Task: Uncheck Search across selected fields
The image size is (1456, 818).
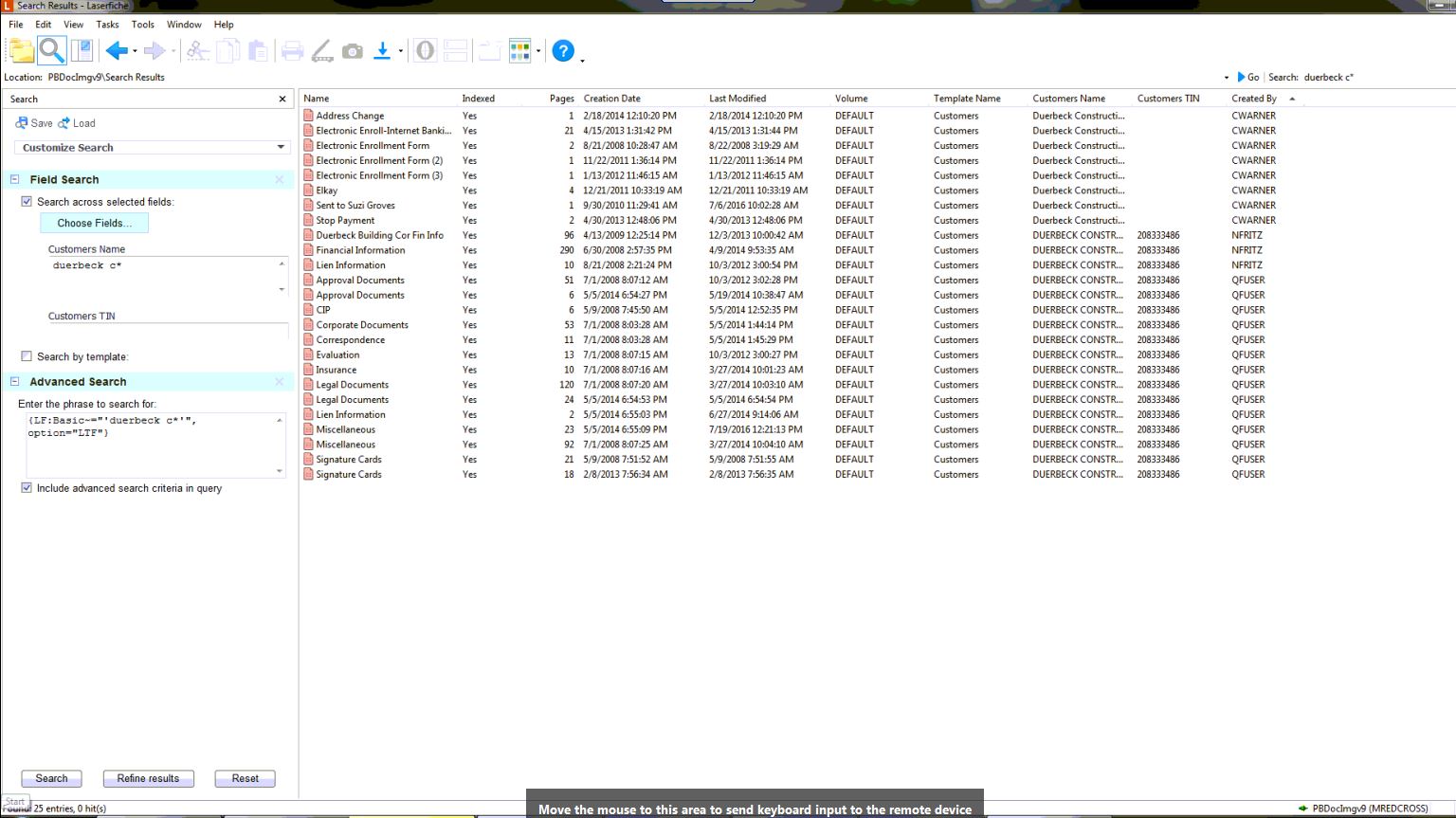Action: pyautogui.click(x=27, y=202)
